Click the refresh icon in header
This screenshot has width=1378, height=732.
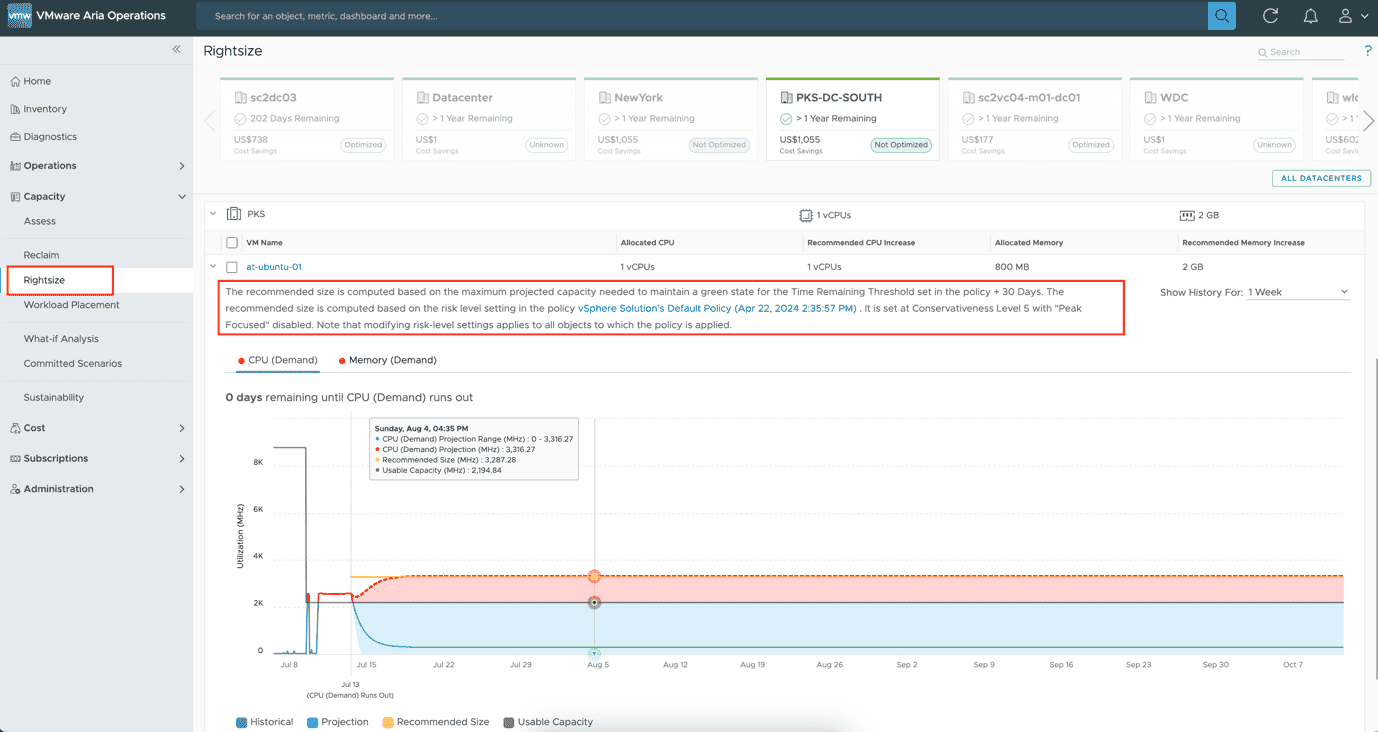coord(1270,16)
